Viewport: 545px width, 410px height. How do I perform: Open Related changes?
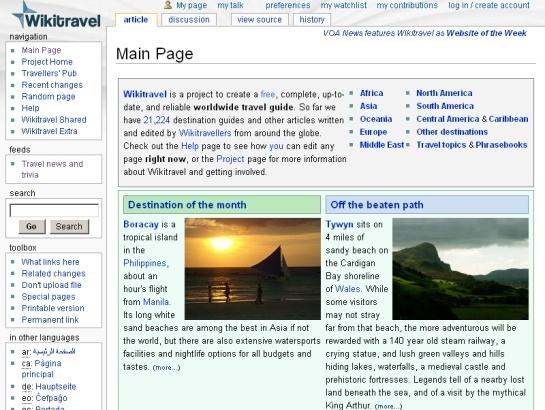[53, 273]
